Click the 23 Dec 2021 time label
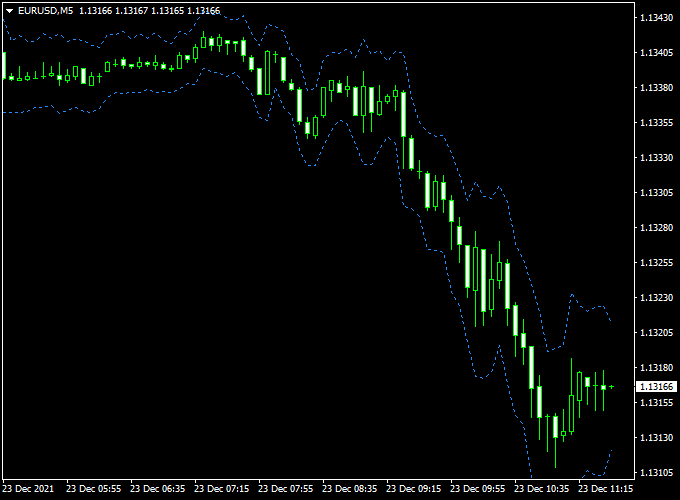Viewport: 680px width, 500px height. tap(28, 489)
